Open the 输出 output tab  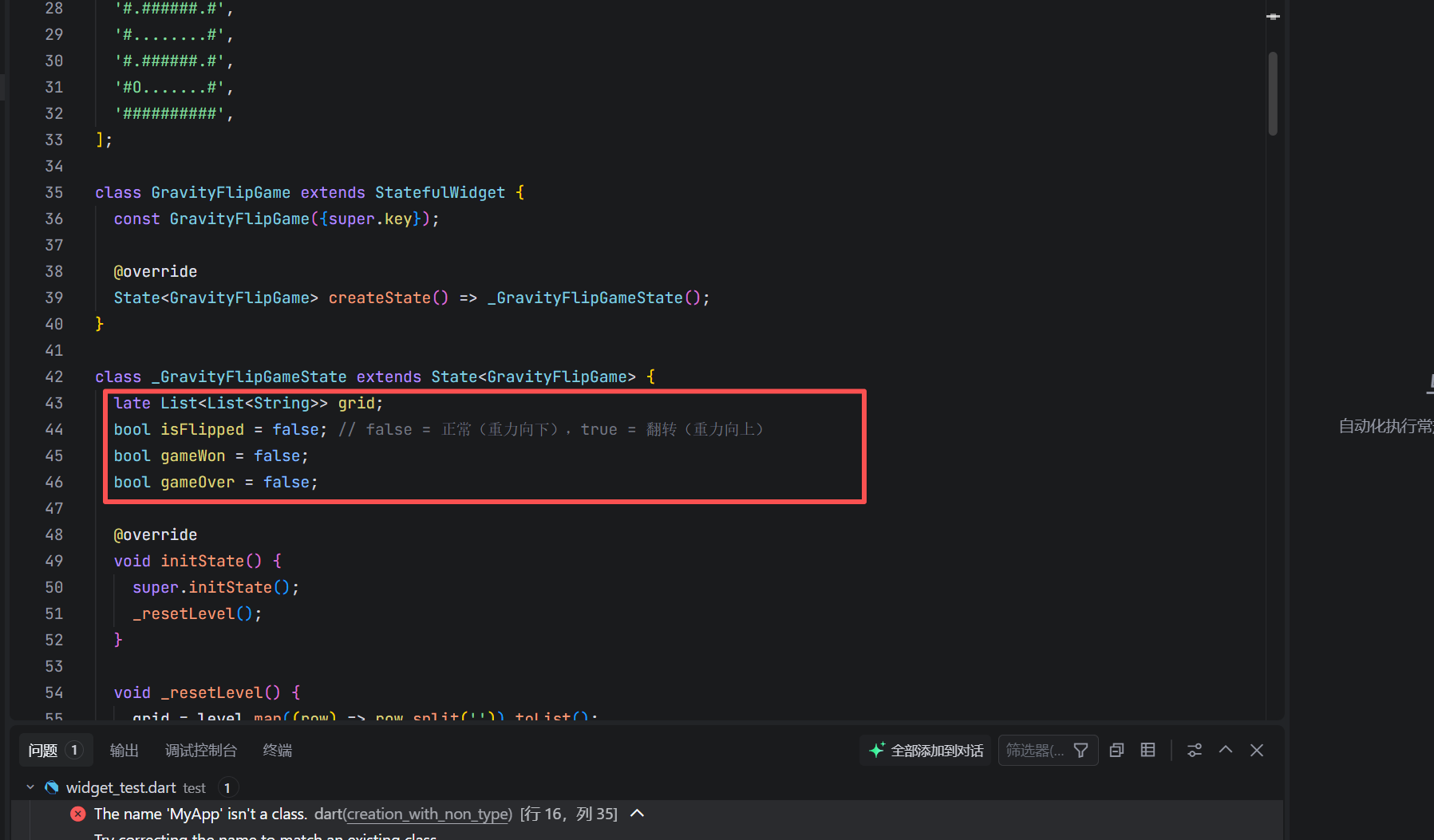tap(124, 751)
